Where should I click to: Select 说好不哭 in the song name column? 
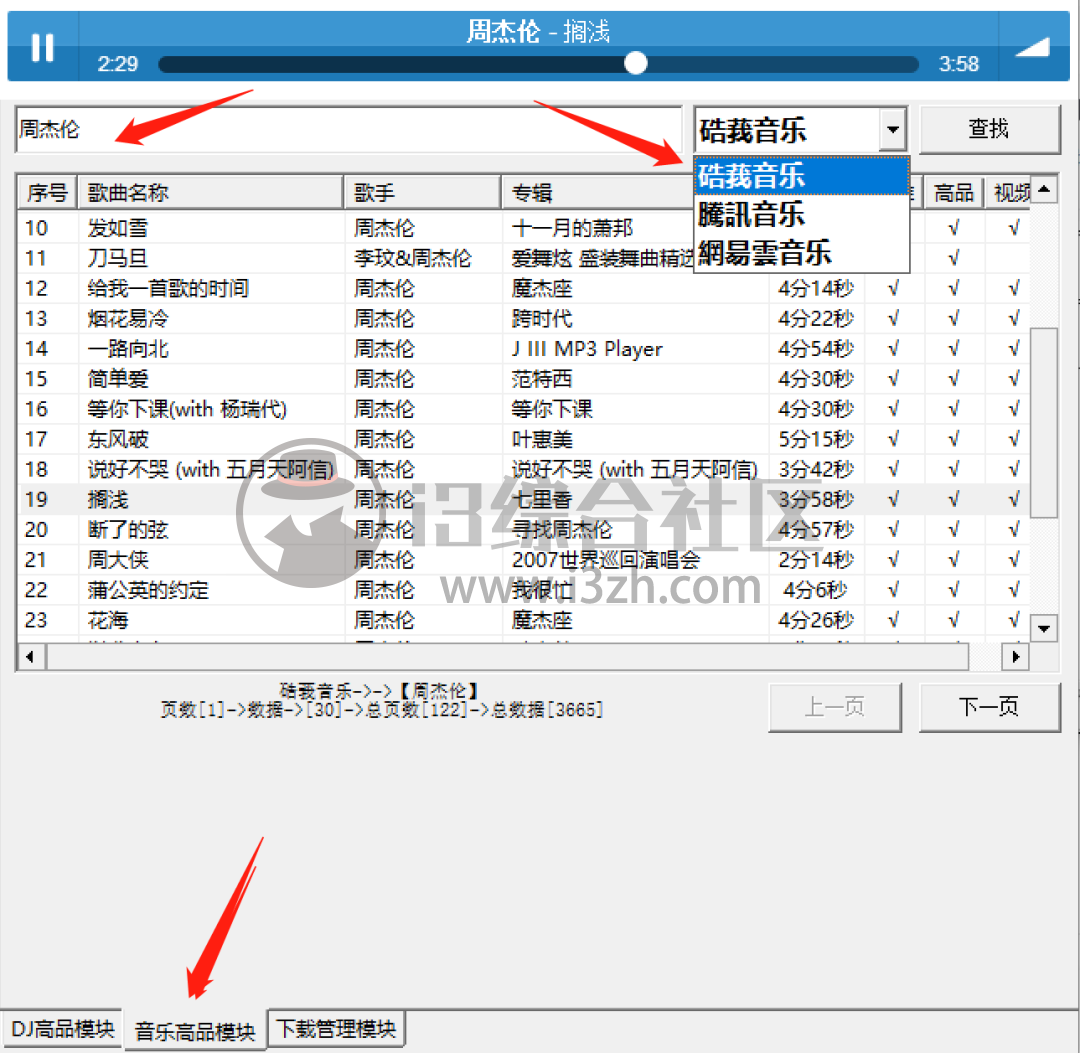(x=211, y=469)
